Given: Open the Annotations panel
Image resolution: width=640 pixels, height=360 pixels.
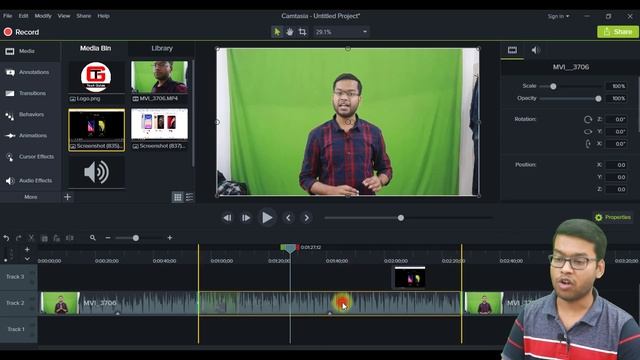Looking at the screenshot, I should tap(27, 72).
